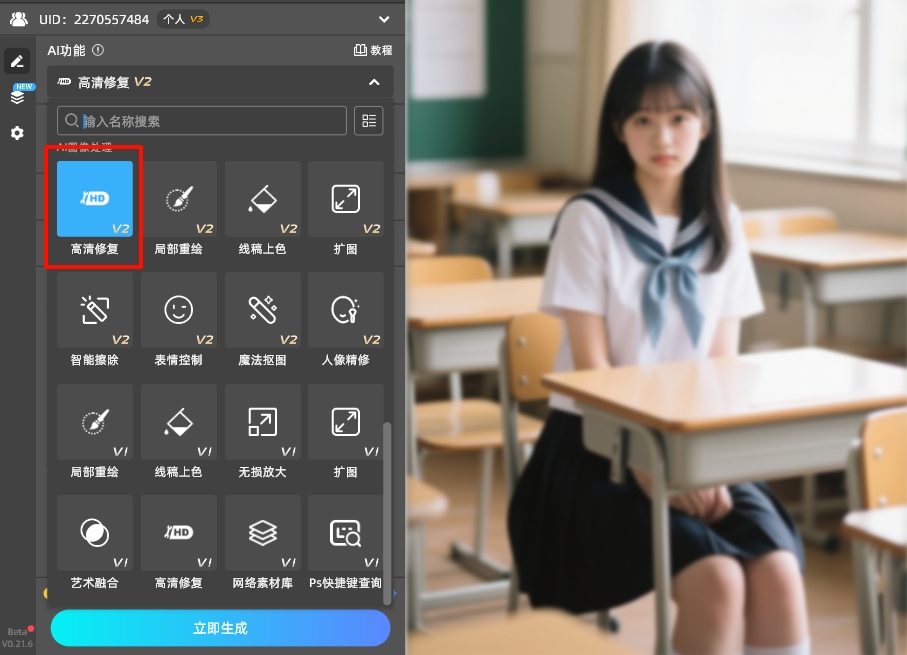This screenshot has width=907, height=655.
Task: Open the settings gear sidebar tab
Action: tap(17, 133)
